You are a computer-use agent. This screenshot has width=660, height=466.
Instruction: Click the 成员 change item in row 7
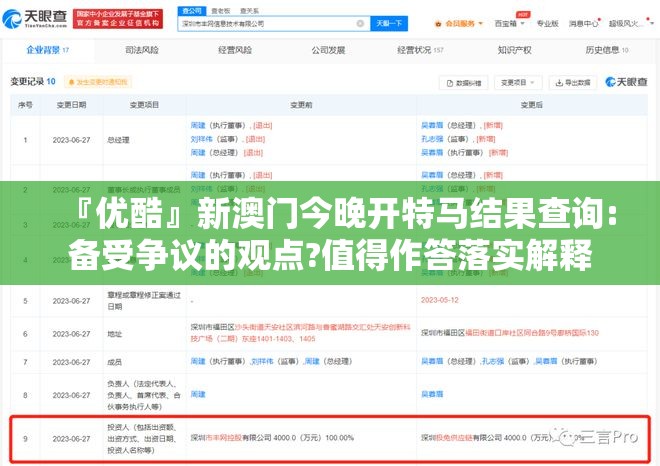pos(114,362)
